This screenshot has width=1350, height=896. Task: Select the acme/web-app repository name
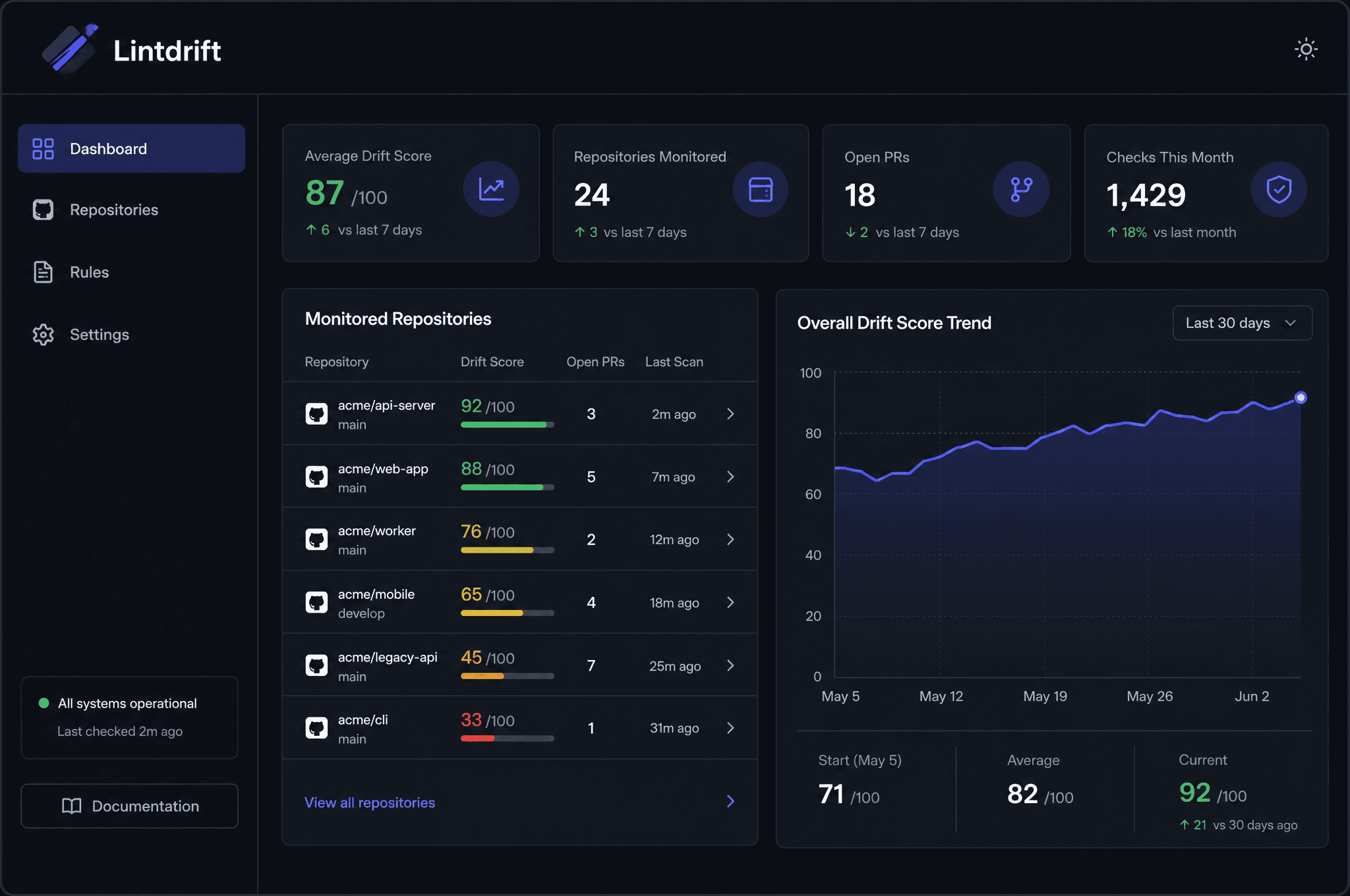point(383,468)
